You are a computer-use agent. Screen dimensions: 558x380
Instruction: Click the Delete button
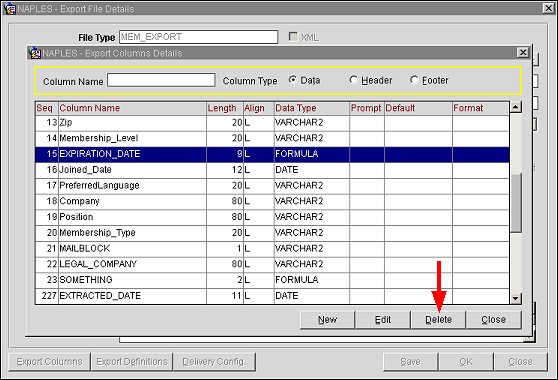pos(438,320)
